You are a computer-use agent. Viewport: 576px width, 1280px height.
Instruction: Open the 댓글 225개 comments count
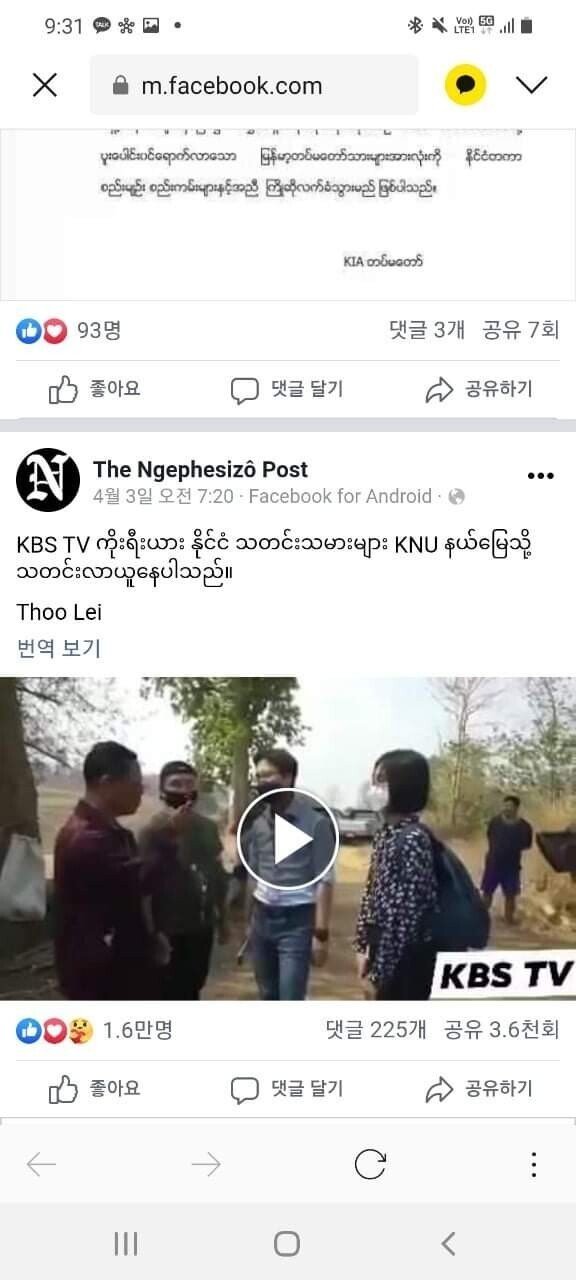(376, 1029)
